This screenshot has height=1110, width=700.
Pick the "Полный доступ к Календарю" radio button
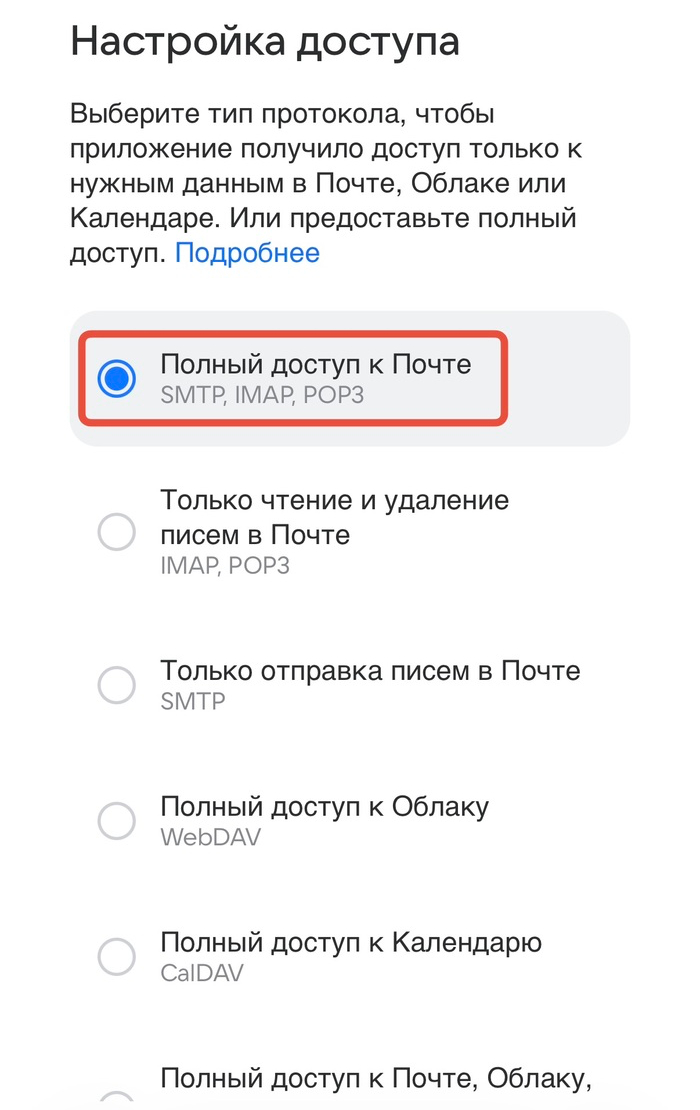click(116, 957)
